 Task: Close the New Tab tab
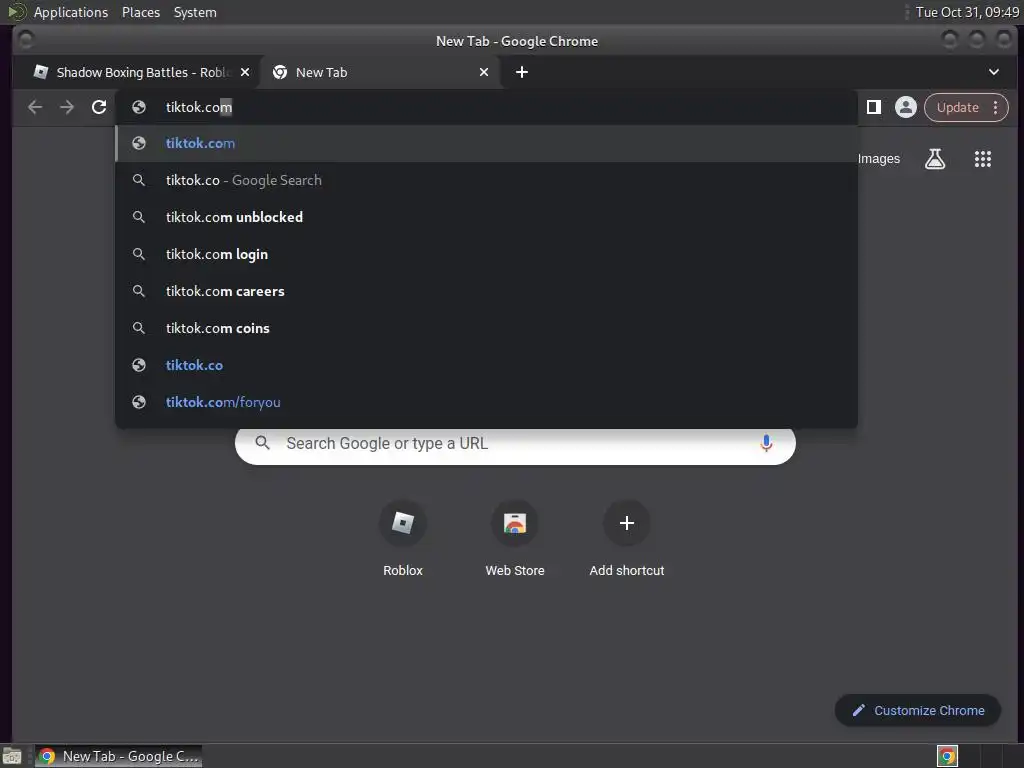(484, 72)
